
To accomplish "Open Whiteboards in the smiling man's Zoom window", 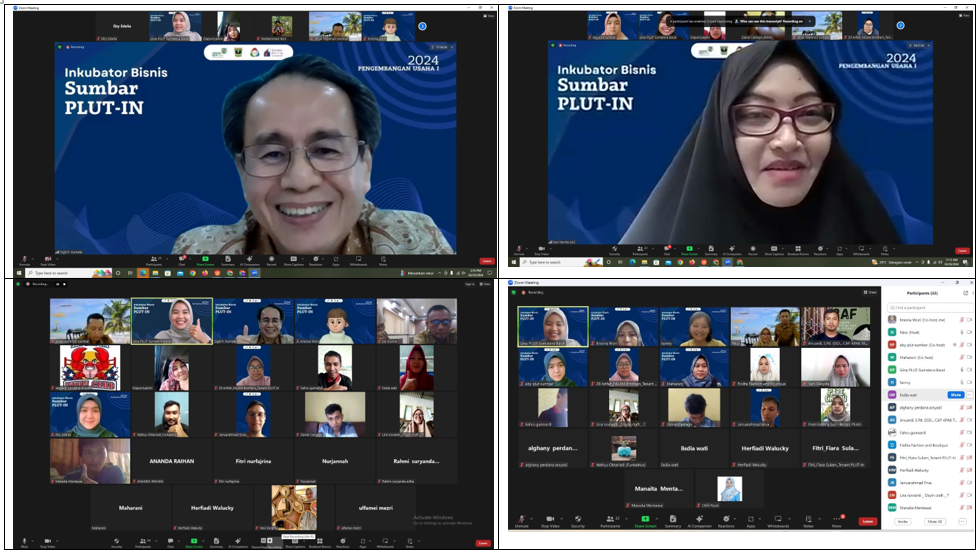I will point(358,261).
